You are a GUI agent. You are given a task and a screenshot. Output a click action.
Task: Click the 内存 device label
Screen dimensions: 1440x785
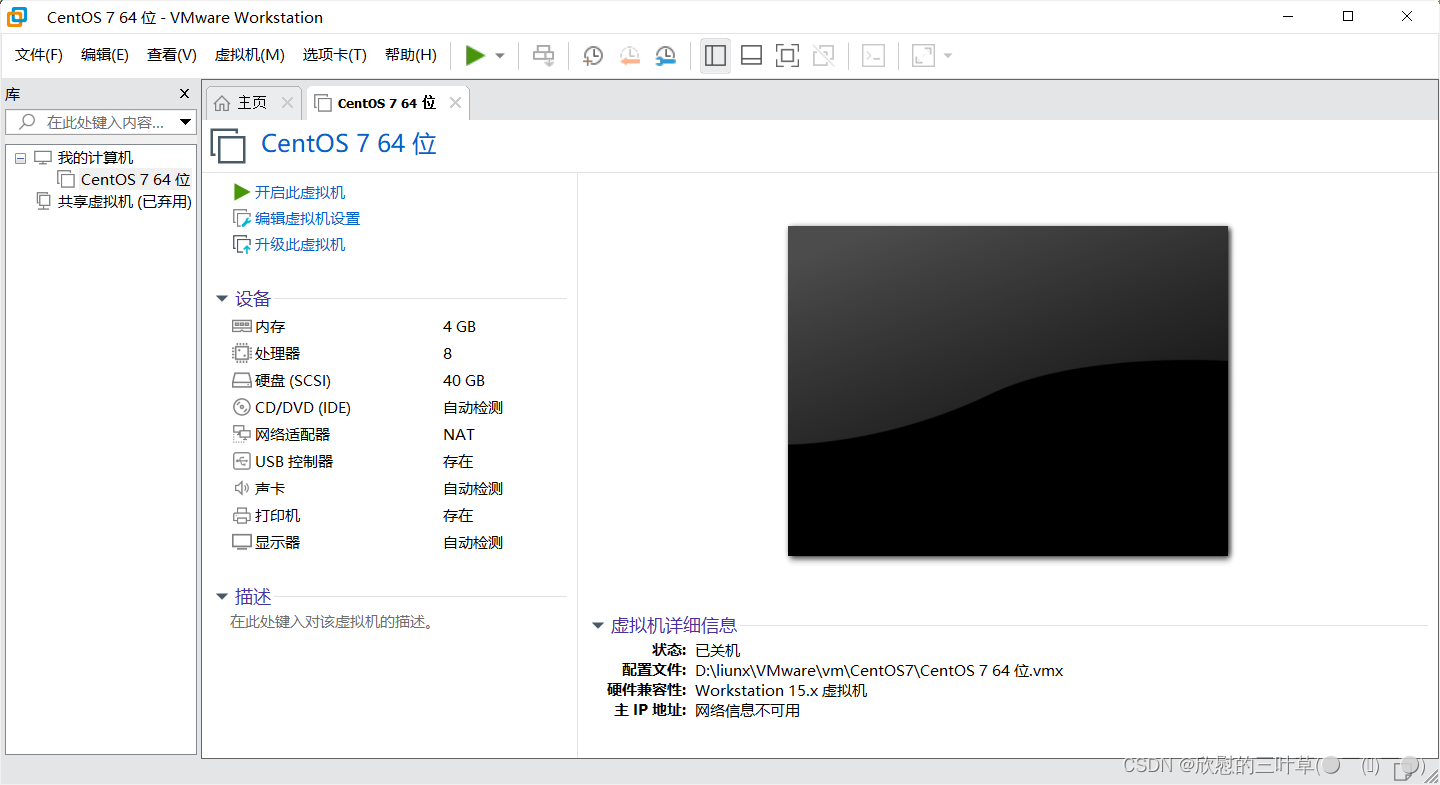(x=270, y=326)
